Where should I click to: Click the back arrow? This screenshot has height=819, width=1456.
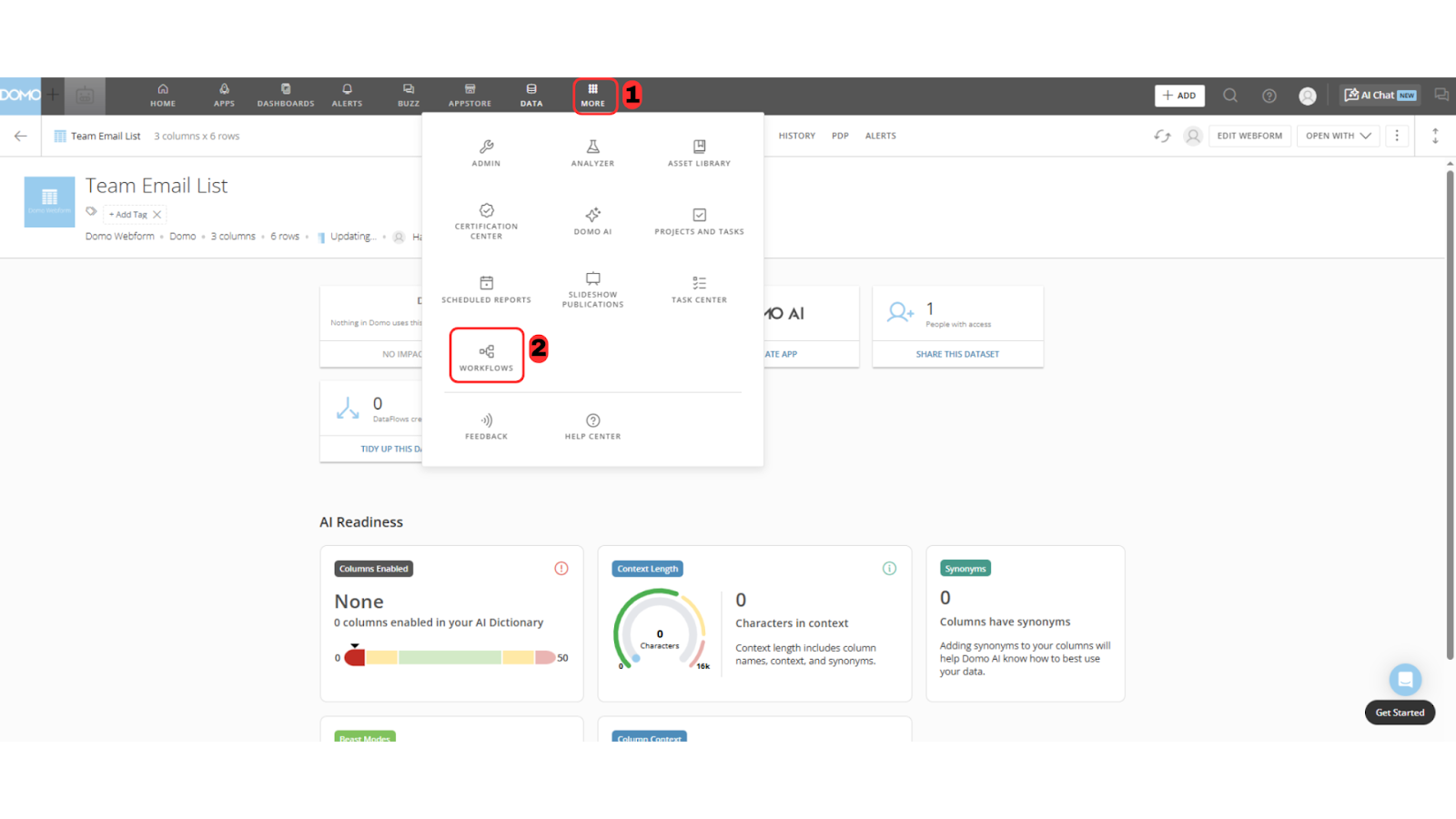[x=20, y=136]
